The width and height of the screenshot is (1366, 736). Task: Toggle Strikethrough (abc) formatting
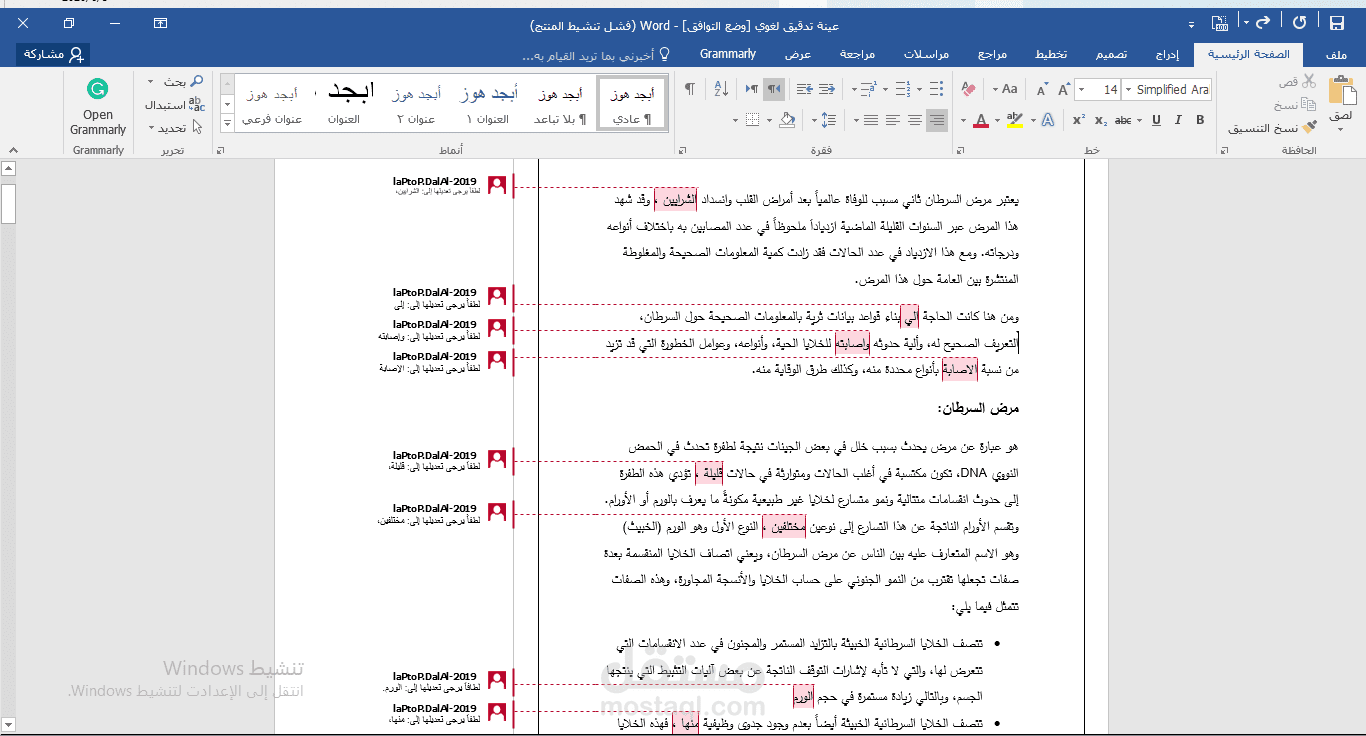(x=1122, y=120)
